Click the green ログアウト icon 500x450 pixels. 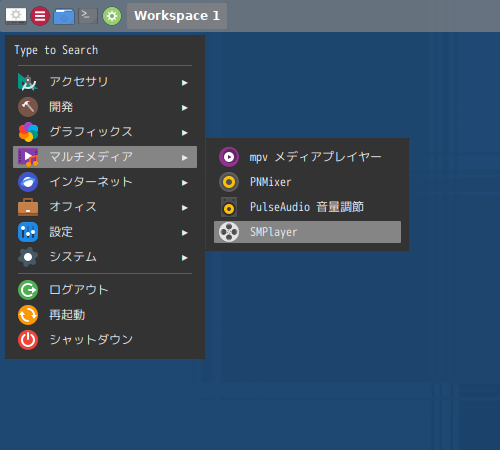point(28,290)
